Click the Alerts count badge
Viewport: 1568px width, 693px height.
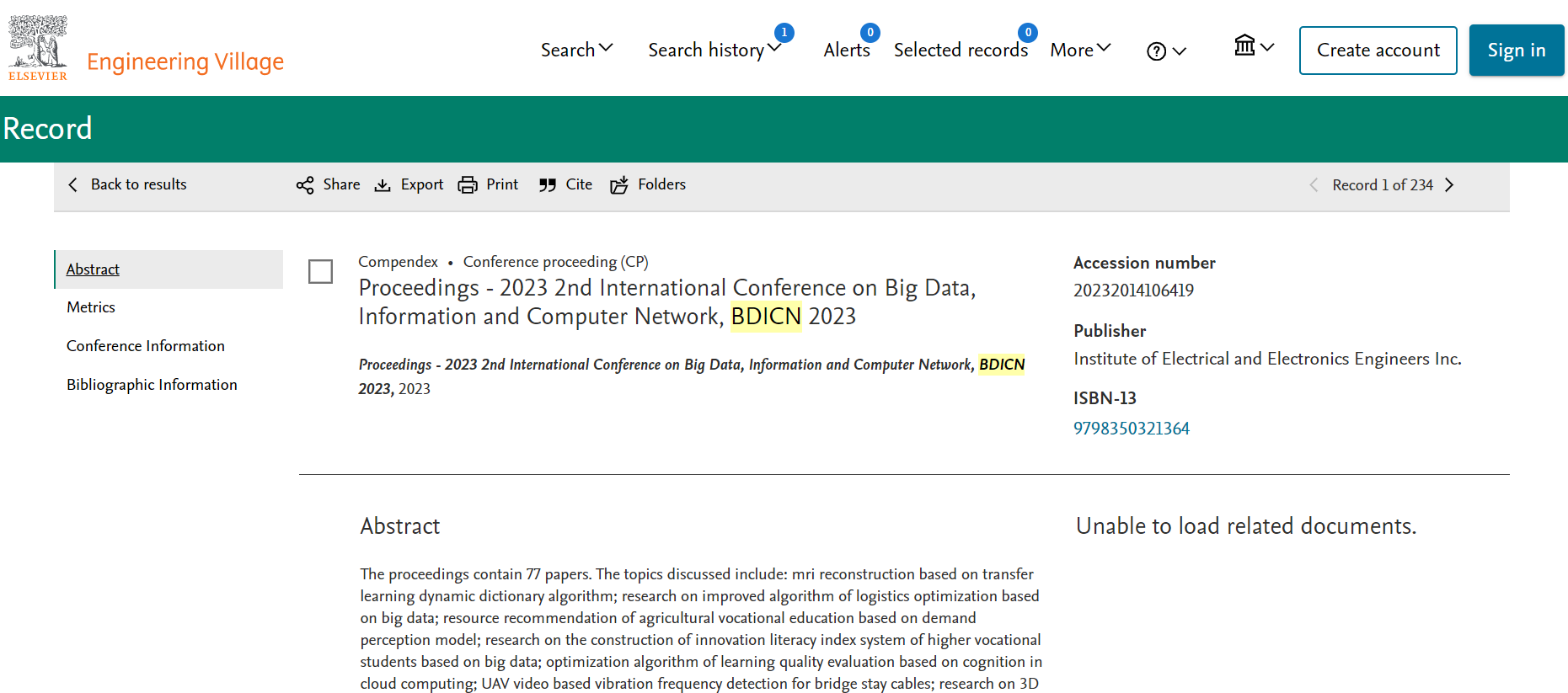point(870,33)
